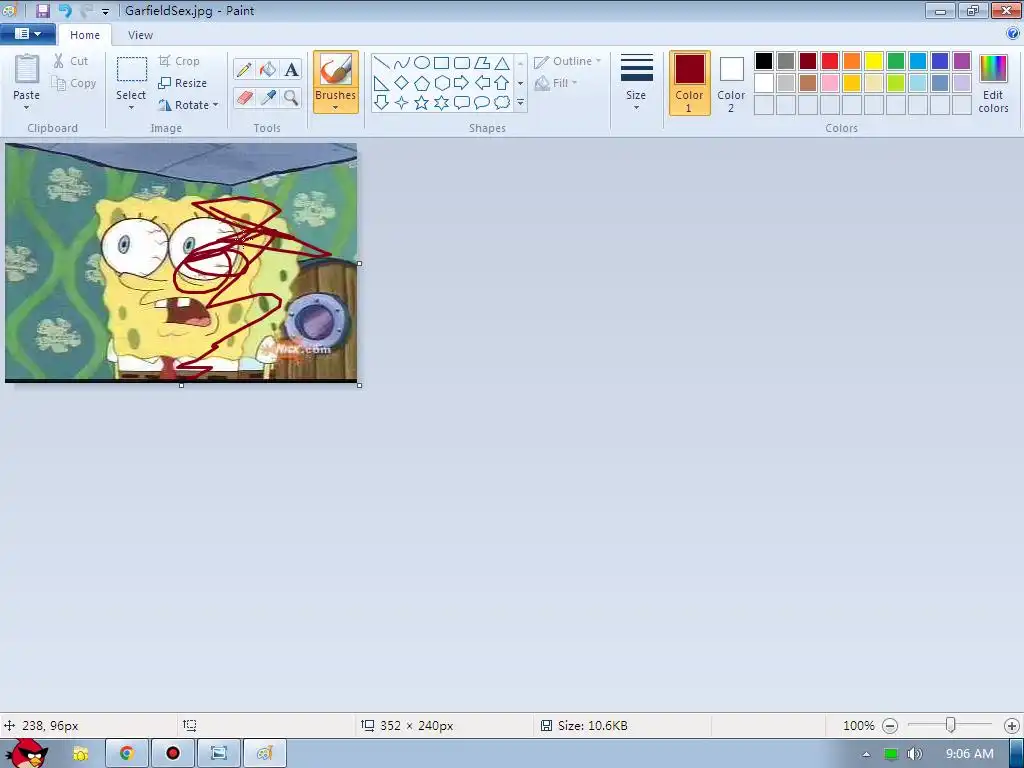Choose the Down arrow shape
The width and height of the screenshot is (1024, 768).
click(x=382, y=103)
